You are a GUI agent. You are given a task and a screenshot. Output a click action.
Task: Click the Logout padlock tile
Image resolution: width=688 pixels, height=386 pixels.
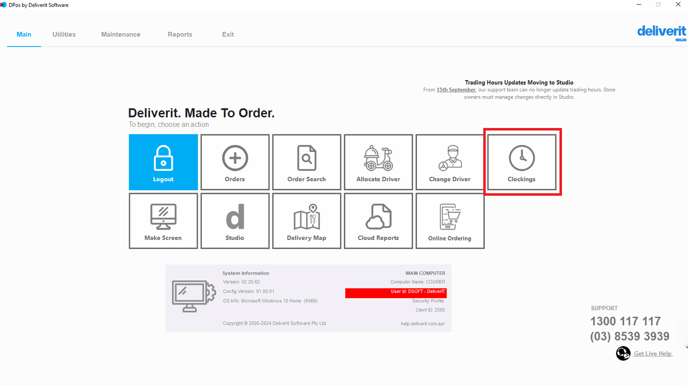tap(163, 162)
